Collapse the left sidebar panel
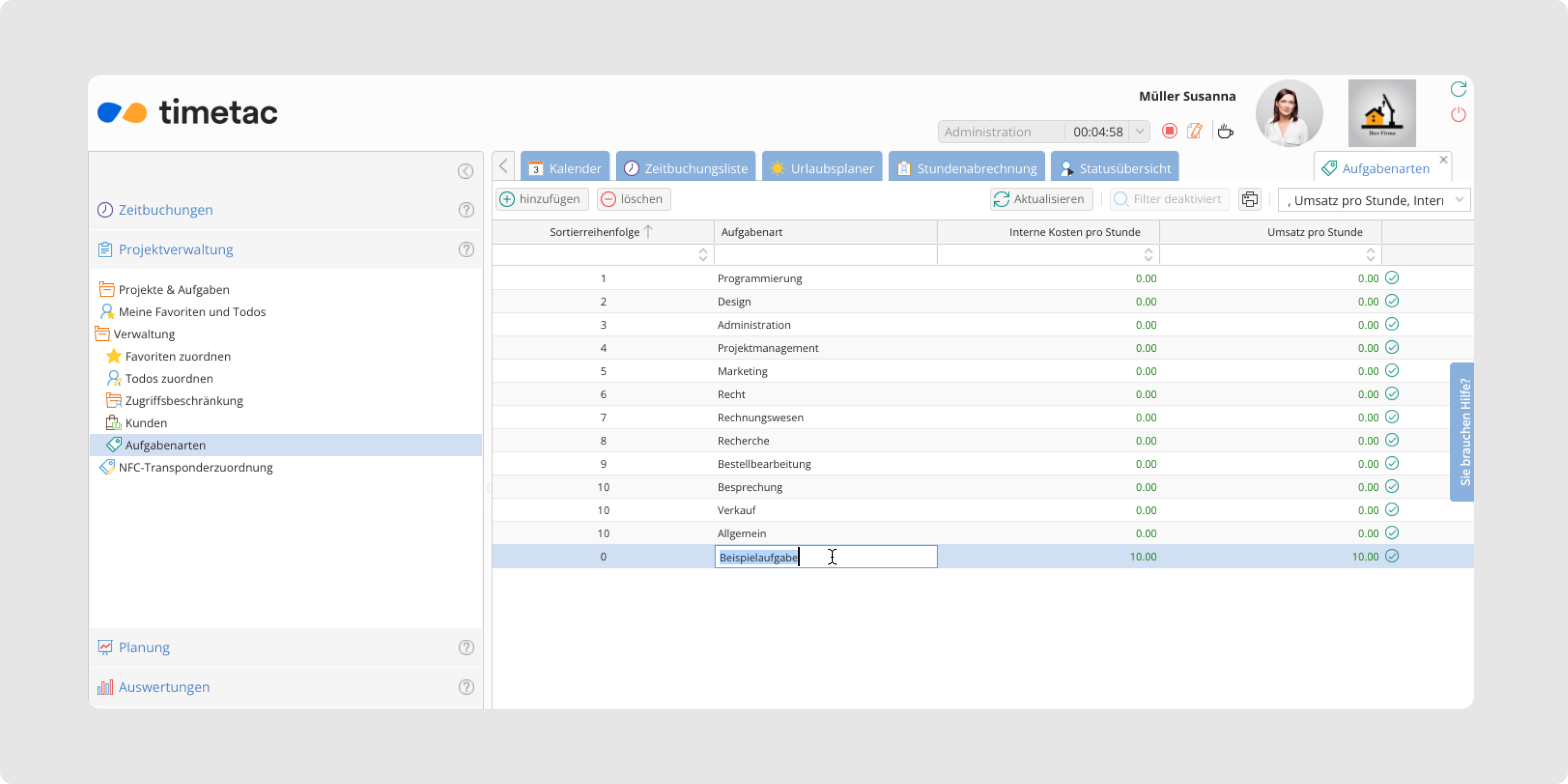Viewport: 1568px width, 784px height. click(466, 171)
